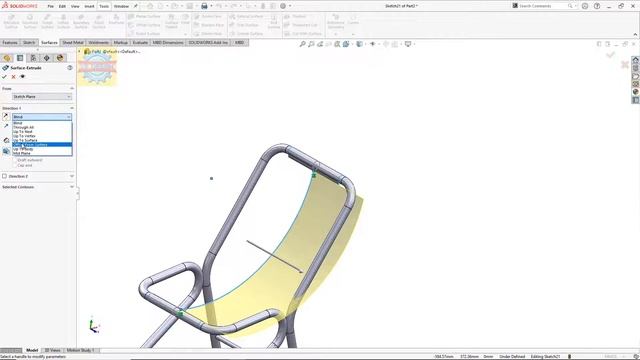Open Surface-Extrude help question mark
The image size is (640, 360).
(70, 68)
